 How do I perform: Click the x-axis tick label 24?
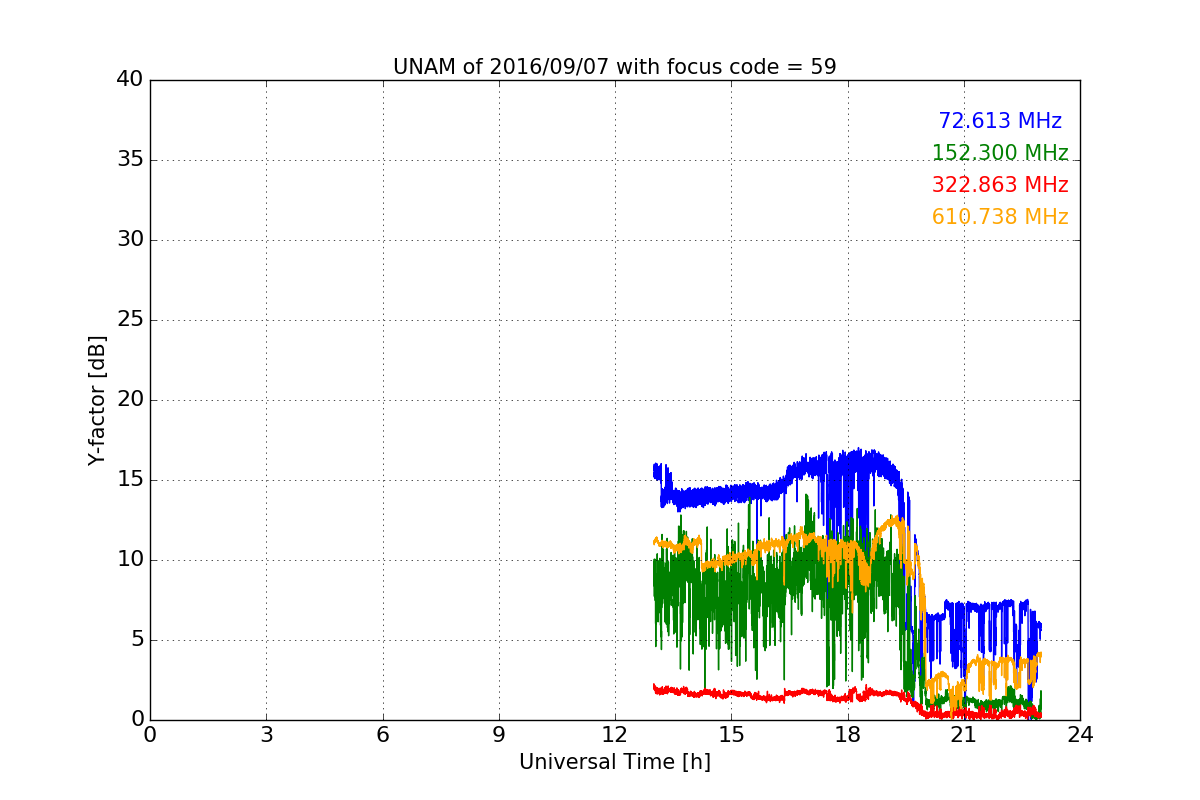1080,735
